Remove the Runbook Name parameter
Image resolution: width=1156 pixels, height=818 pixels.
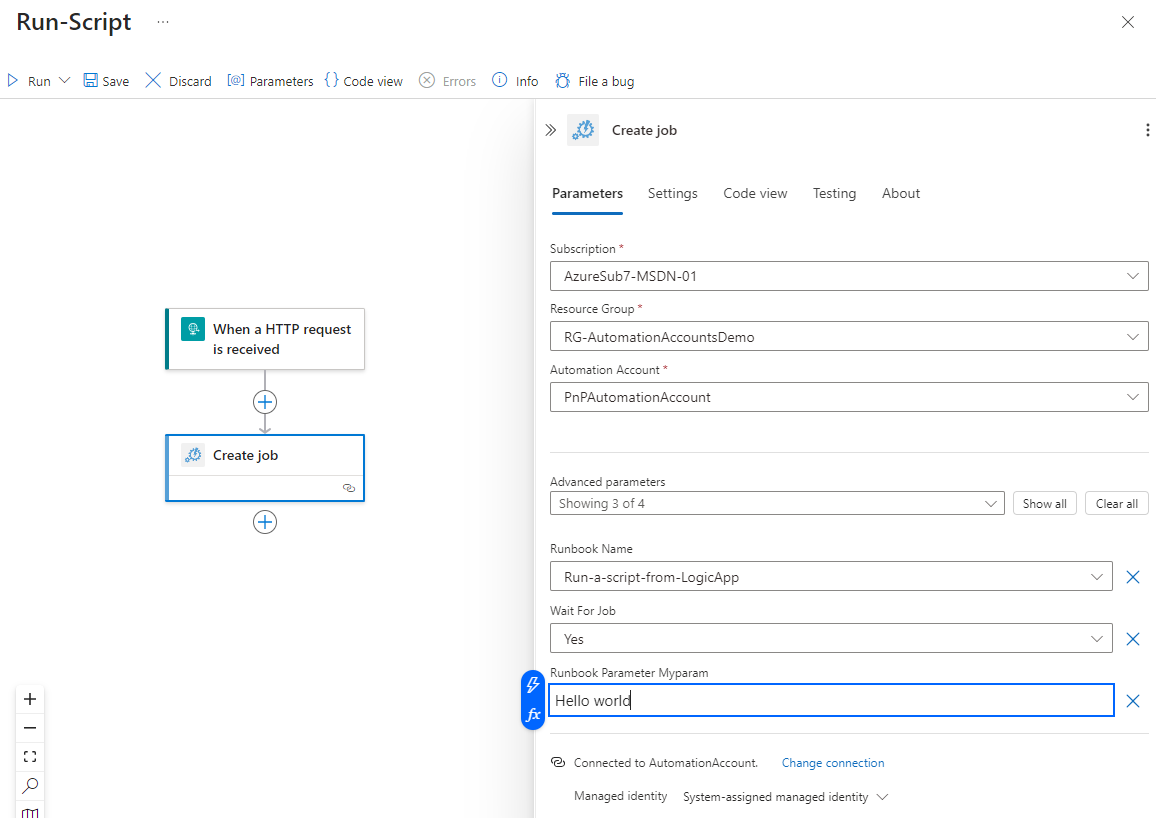click(x=1133, y=577)
